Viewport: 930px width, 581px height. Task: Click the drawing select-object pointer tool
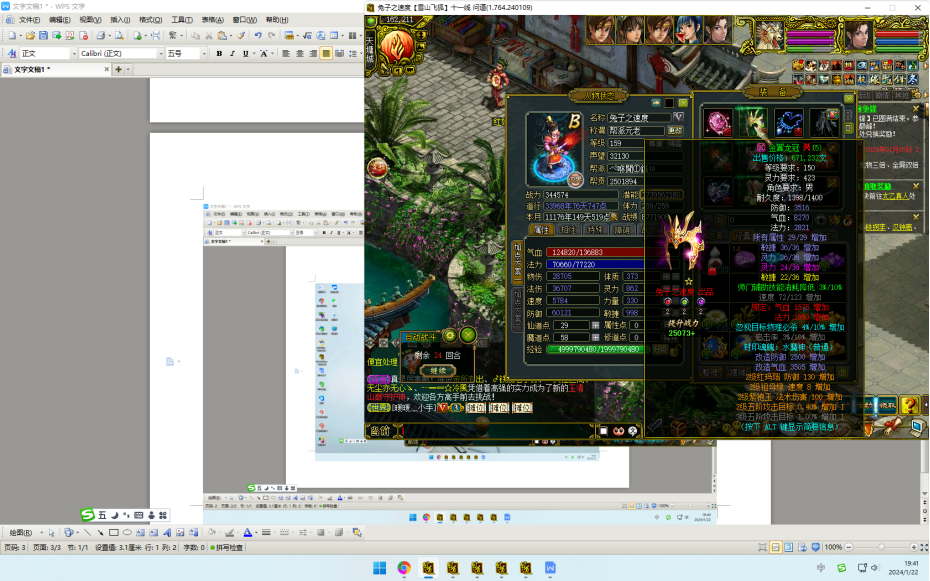(x=52, y=532)
